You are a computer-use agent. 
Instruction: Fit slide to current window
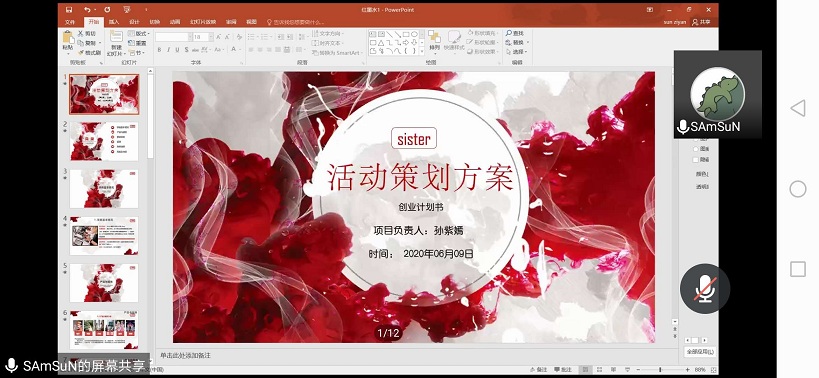point(713,370)
